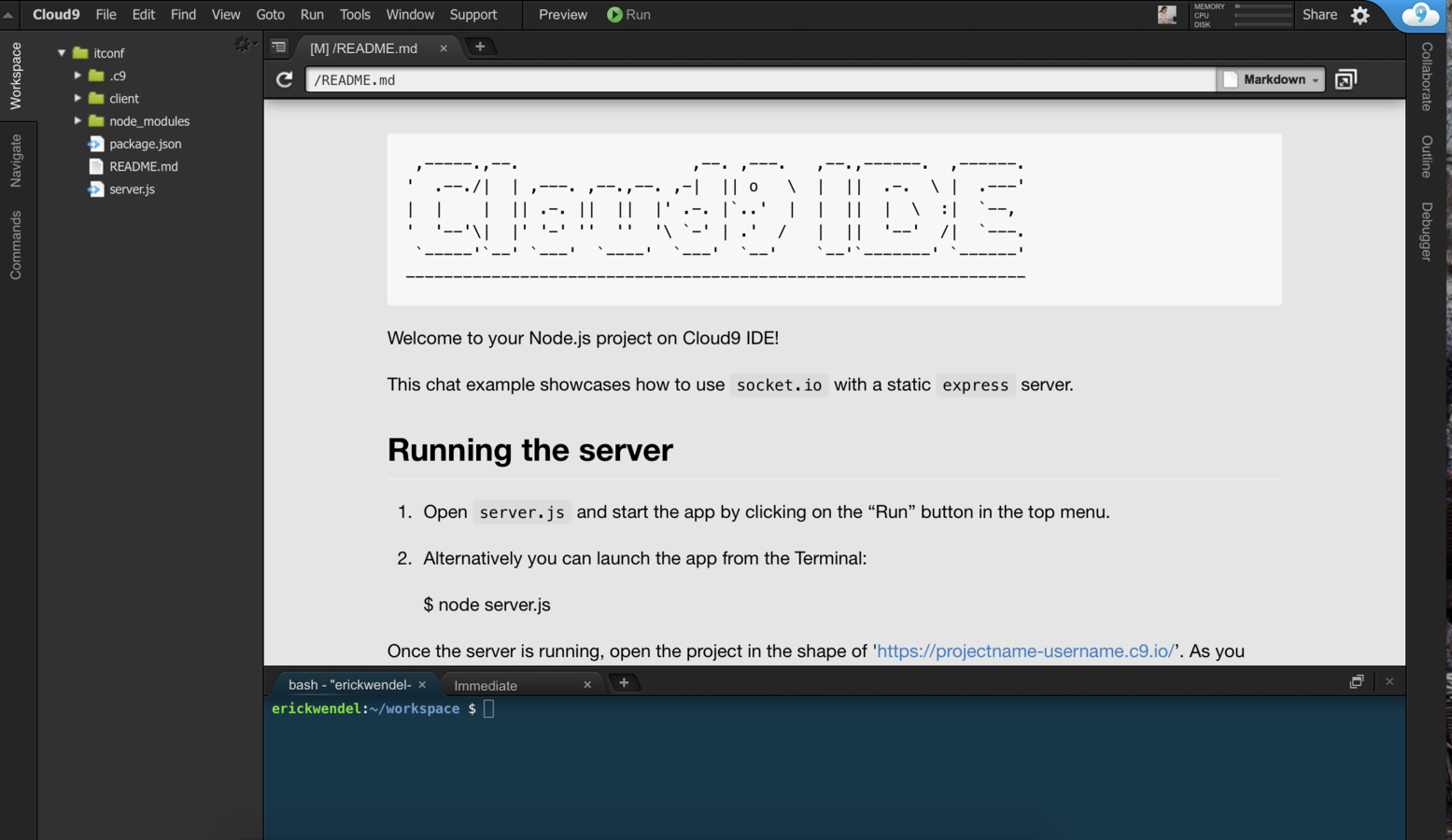Viewport: 1452px width, 840px height.
Task: Add a new console tab
Action: (624, 683)
